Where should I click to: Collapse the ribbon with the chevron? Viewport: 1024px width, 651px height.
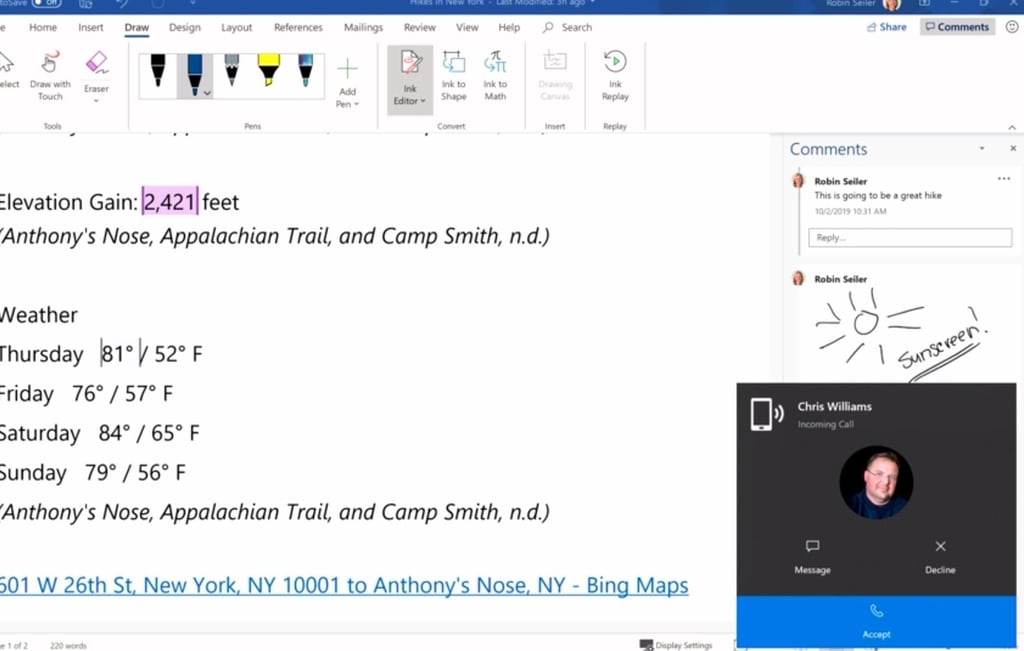(1012, 127)
